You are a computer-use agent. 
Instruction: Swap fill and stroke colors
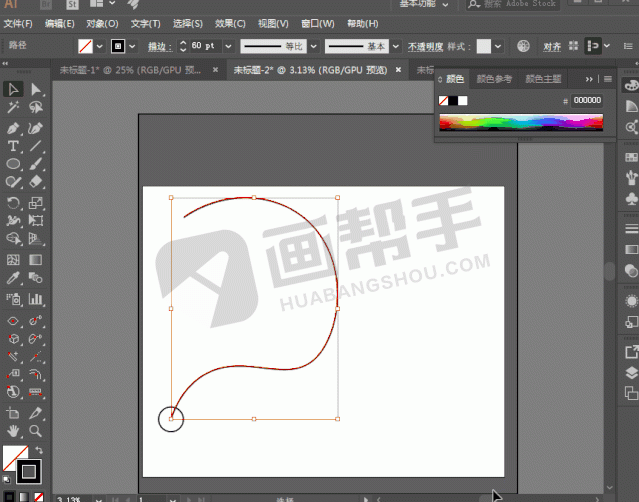(x=39, y=452)
